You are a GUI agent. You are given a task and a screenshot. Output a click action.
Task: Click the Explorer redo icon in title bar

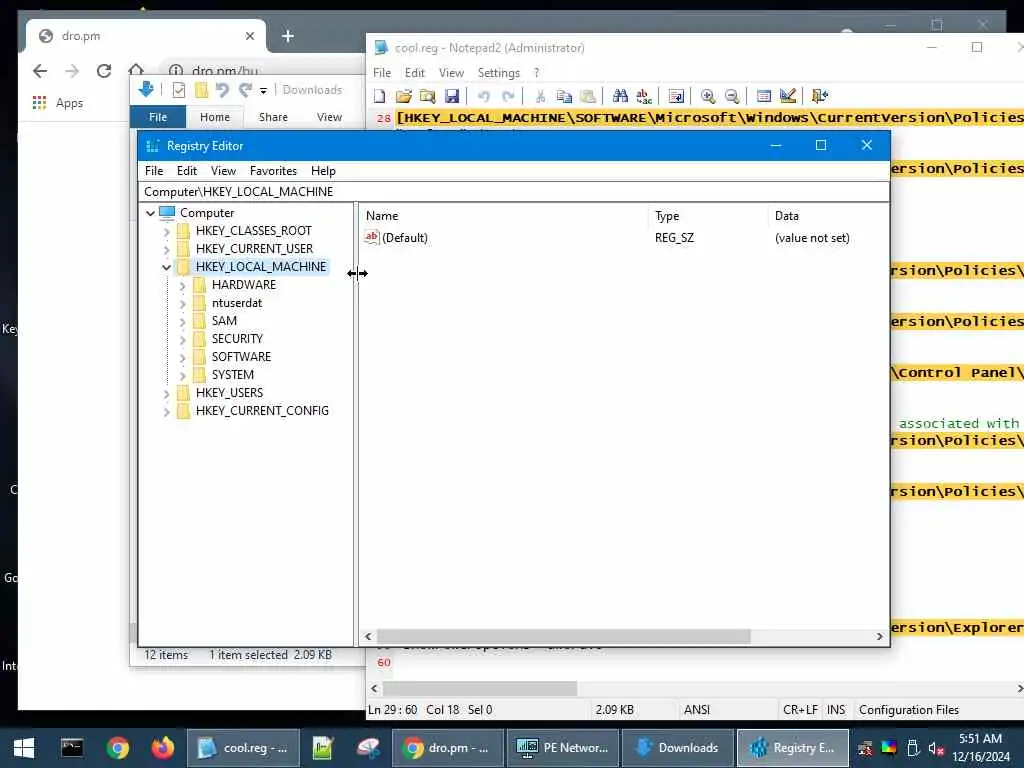(245, 90)
